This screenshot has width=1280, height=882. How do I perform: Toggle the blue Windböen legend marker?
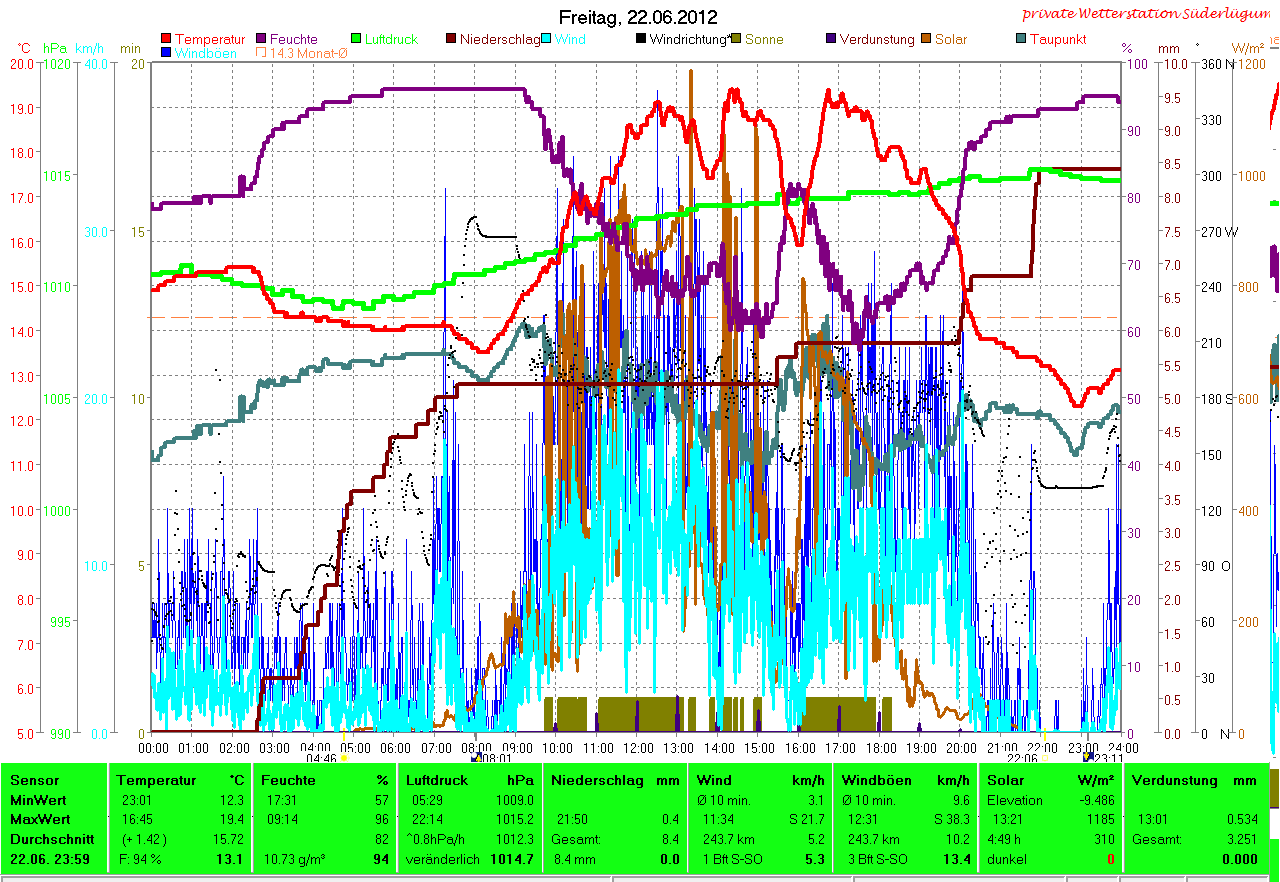point(166,53)
